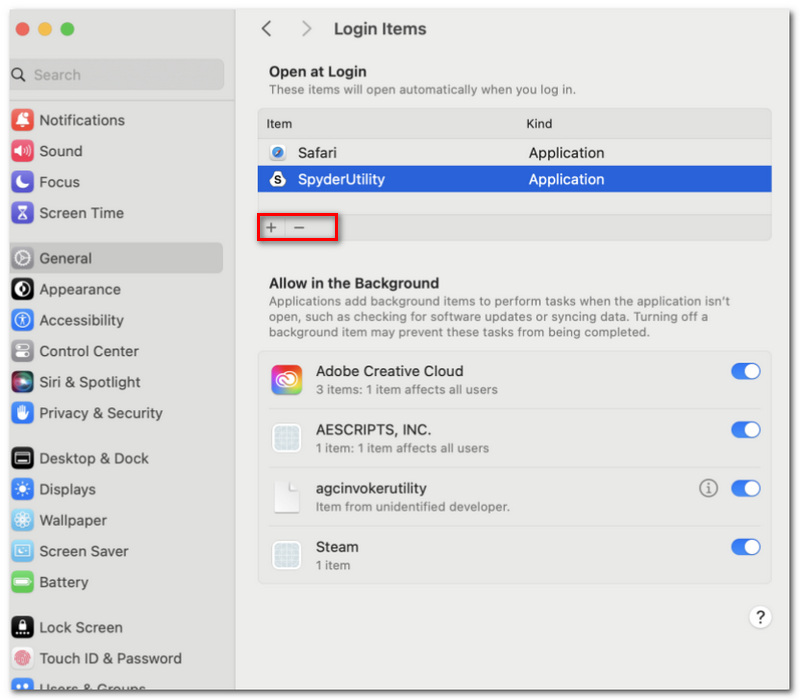Click the Accessibility icon in sidebar
Image resolution: width=800 pixels, height=700 pixels.
22,320
